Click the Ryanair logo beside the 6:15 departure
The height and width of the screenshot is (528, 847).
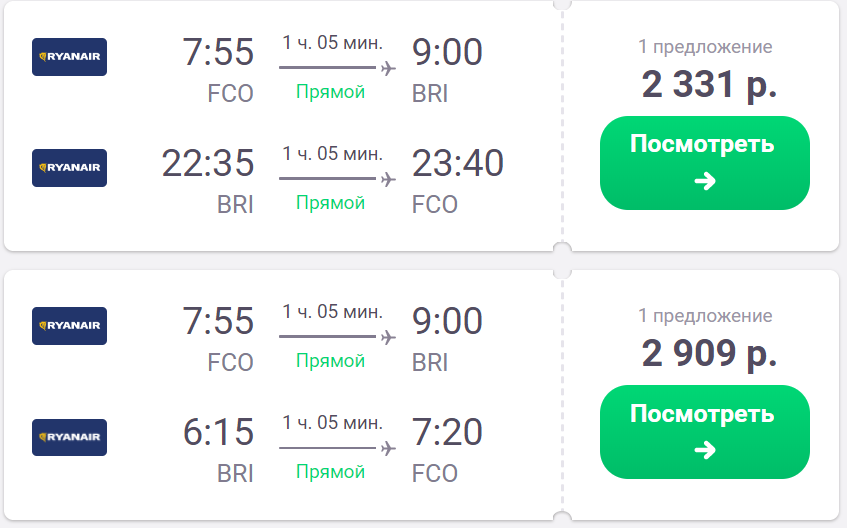tap(69, 437)
